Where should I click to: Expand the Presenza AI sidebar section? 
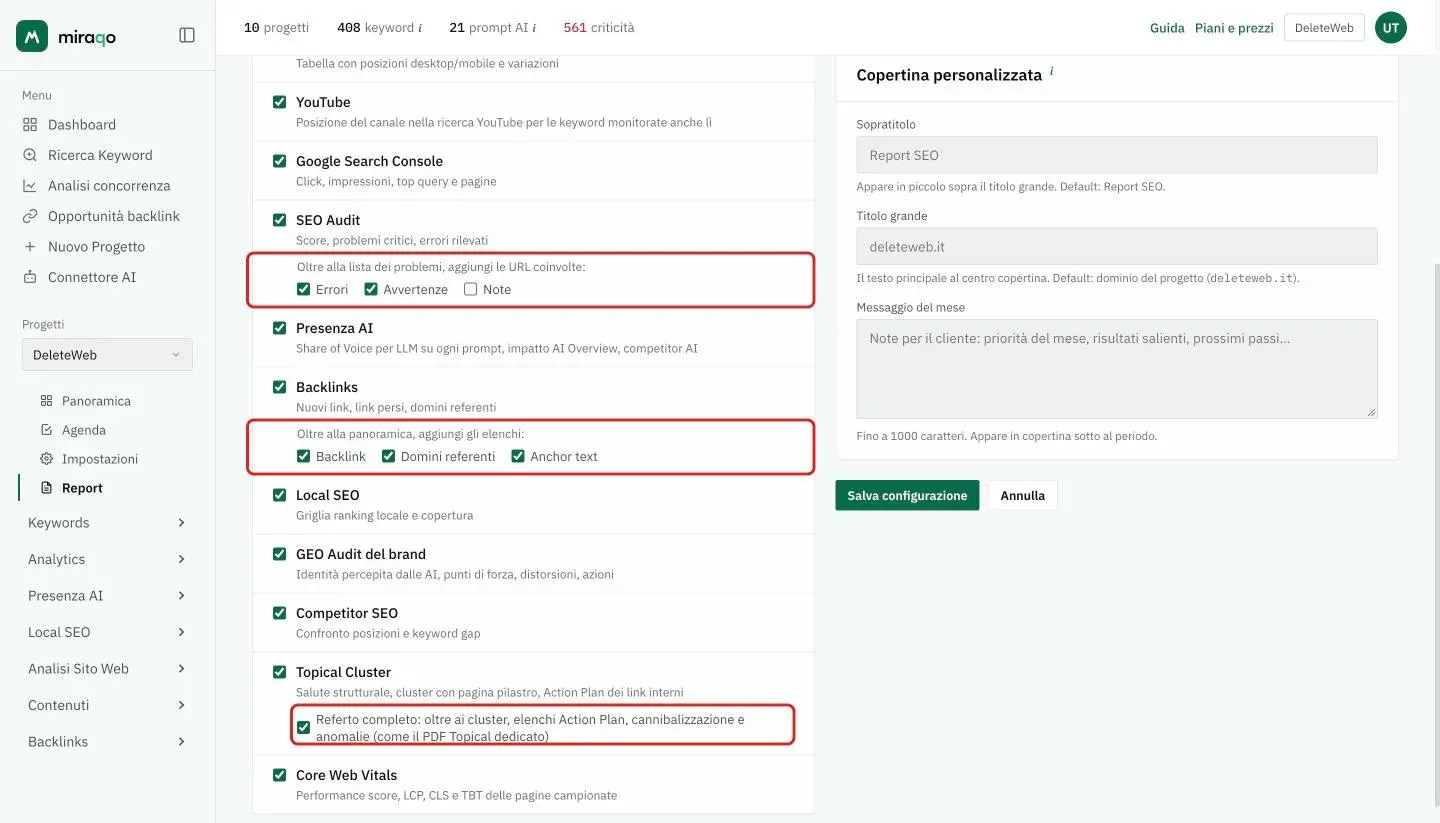point(108,596)
